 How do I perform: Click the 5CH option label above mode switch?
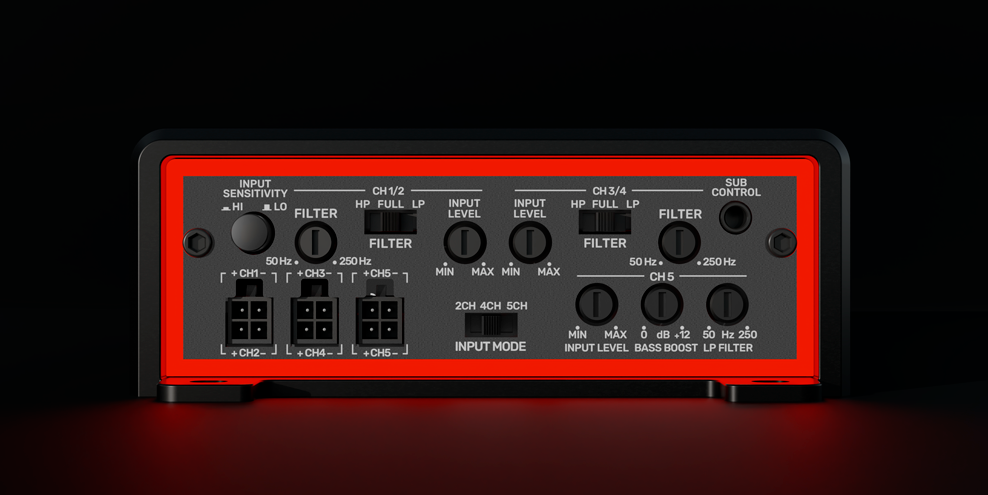coord(517,305)
